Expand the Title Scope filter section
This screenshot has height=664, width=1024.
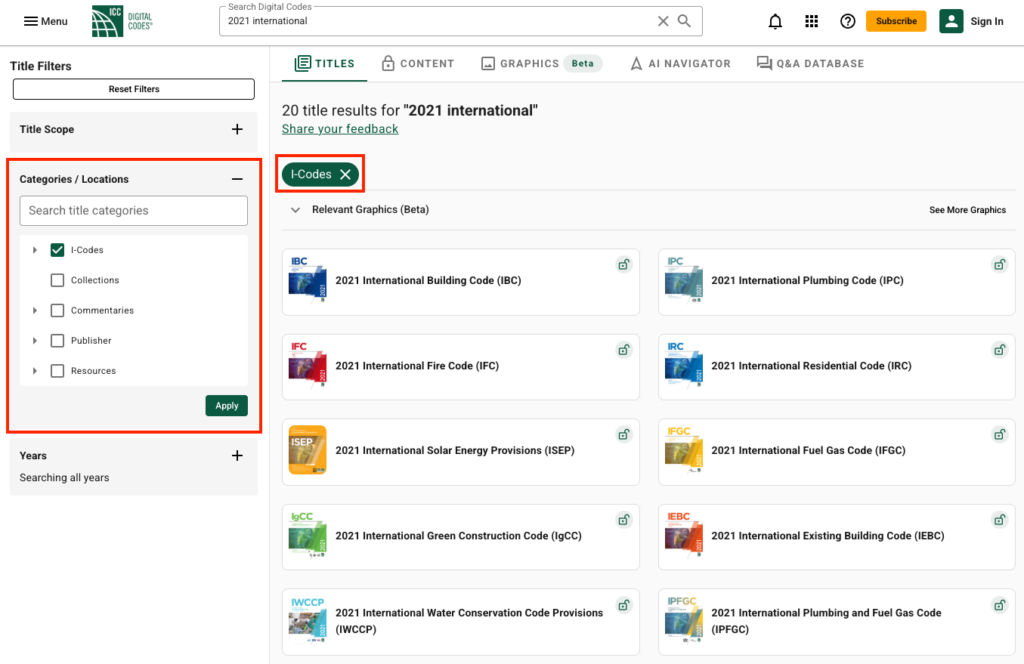click(237, 129)
